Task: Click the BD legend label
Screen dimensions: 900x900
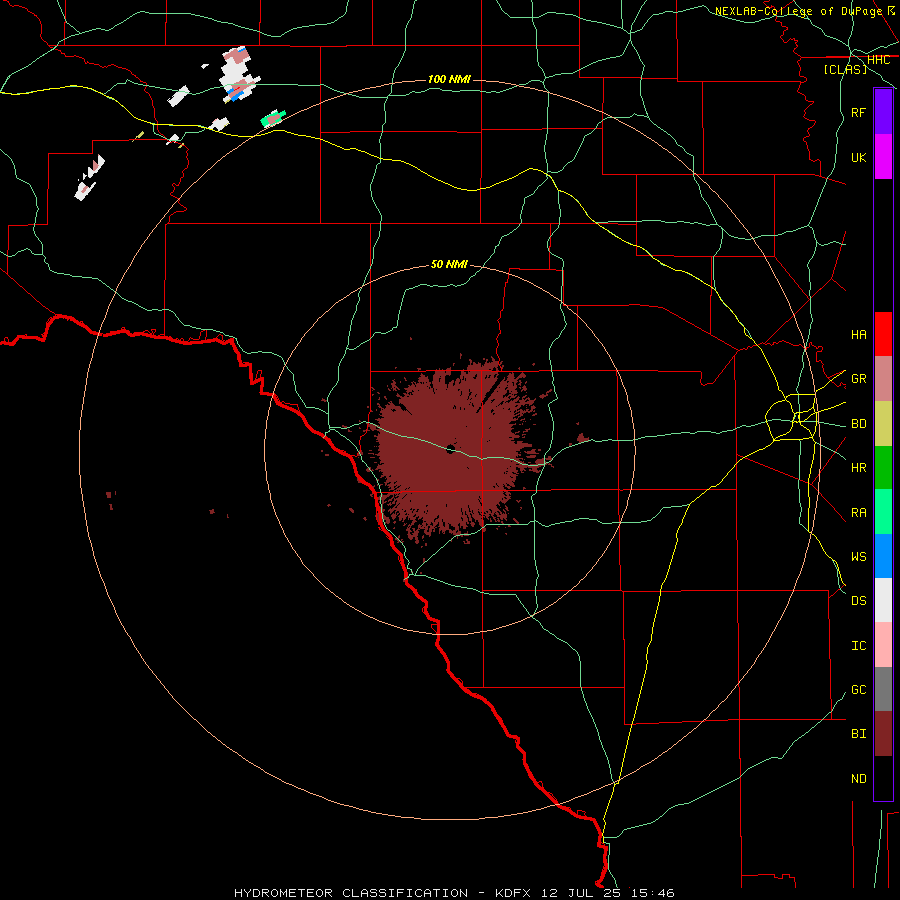Action: point(859,424)
